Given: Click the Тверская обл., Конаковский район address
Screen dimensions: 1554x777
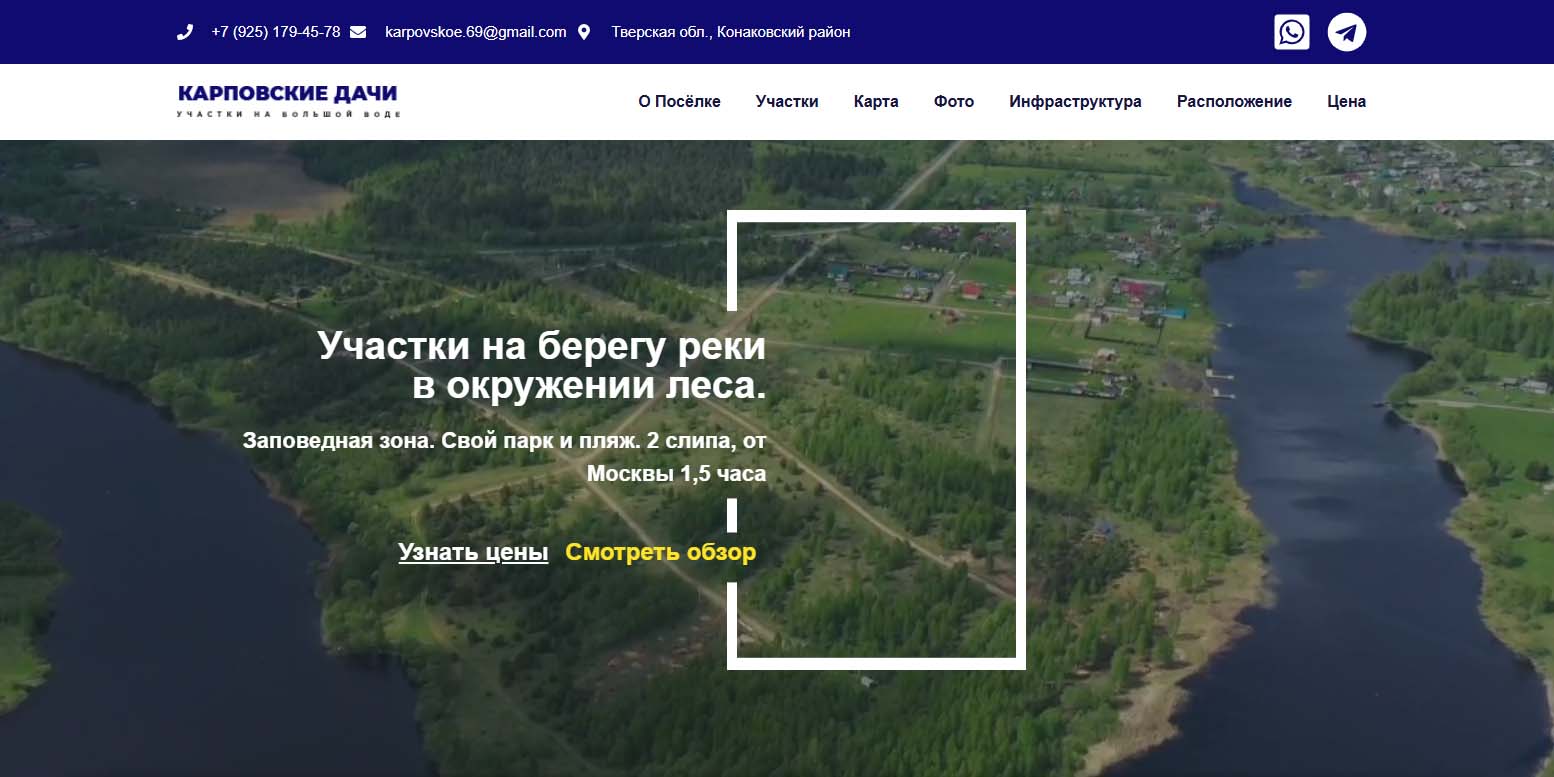Looking at the screenshot, I should (730, 32).
